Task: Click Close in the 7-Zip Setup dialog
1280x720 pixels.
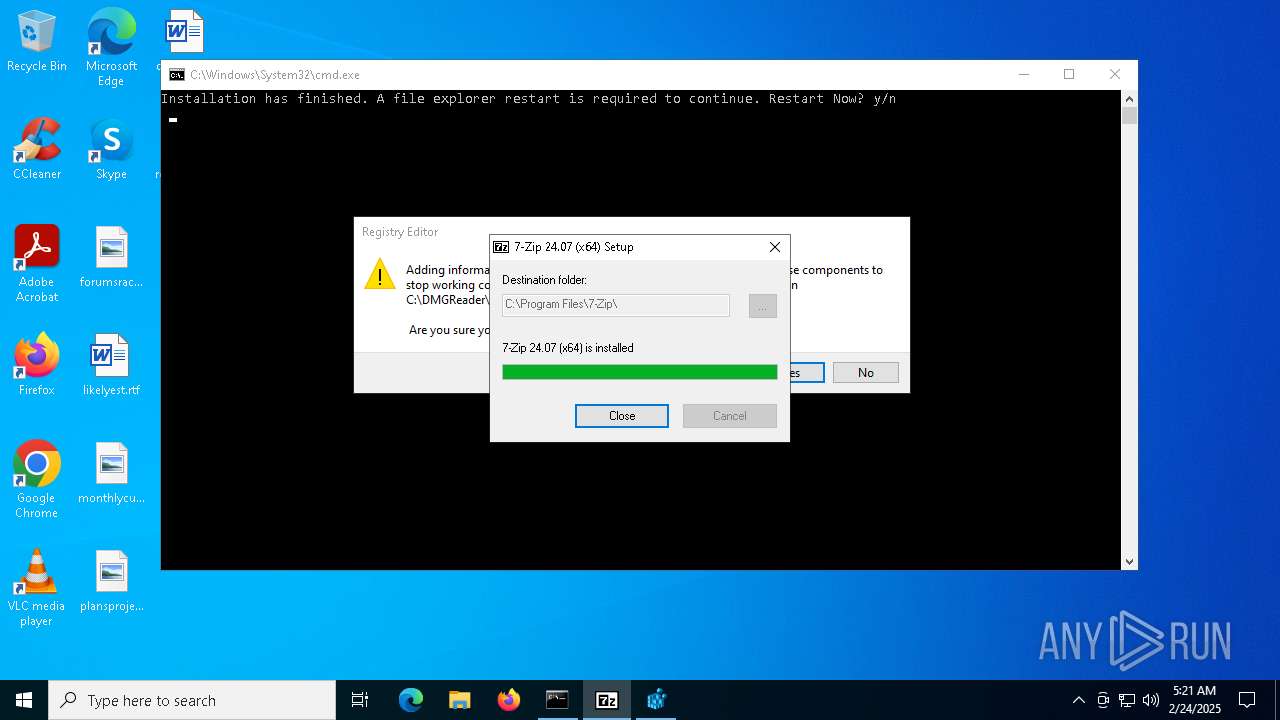Action: coord(622,416)
